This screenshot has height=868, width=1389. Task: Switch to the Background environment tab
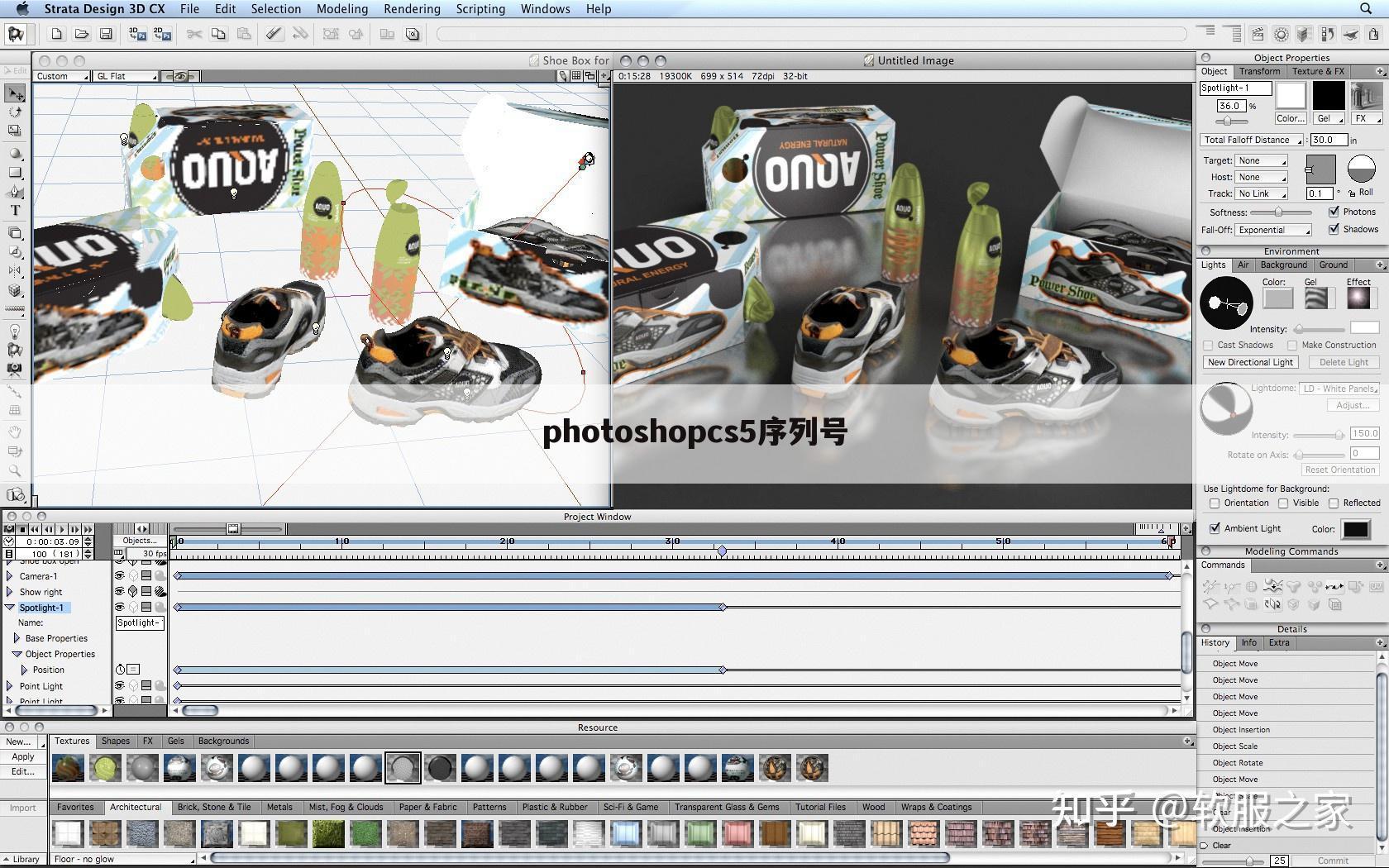pyautogui.click(x=1283, y=265)
